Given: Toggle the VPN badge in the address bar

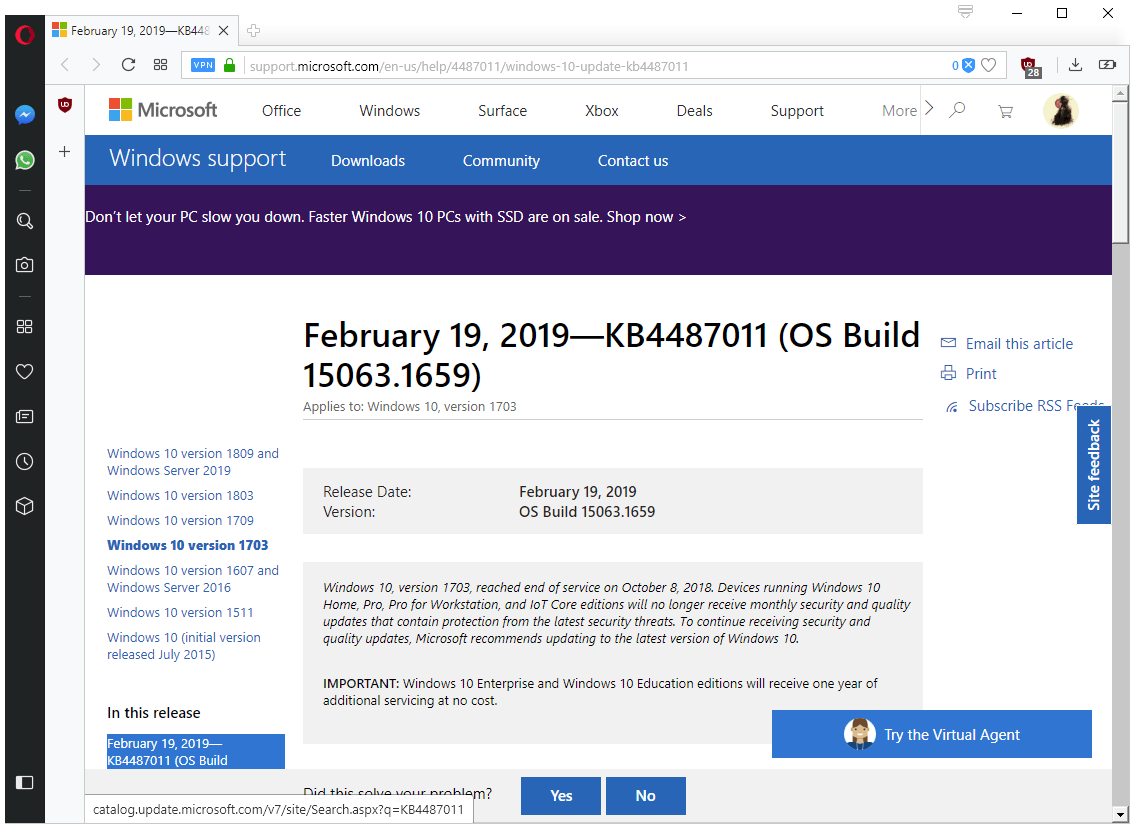Looking at the screenshot, I should pos(203,65).
